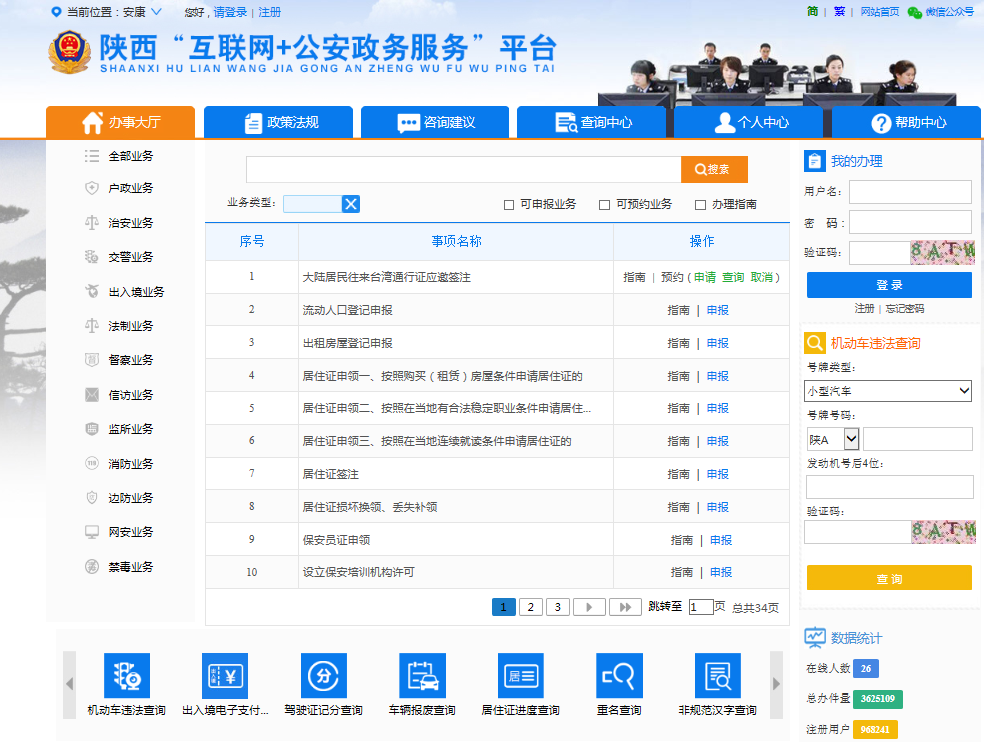Click the right carousel arrow
This screenshot has height=742, width=984.
click(x=776, y=684)
